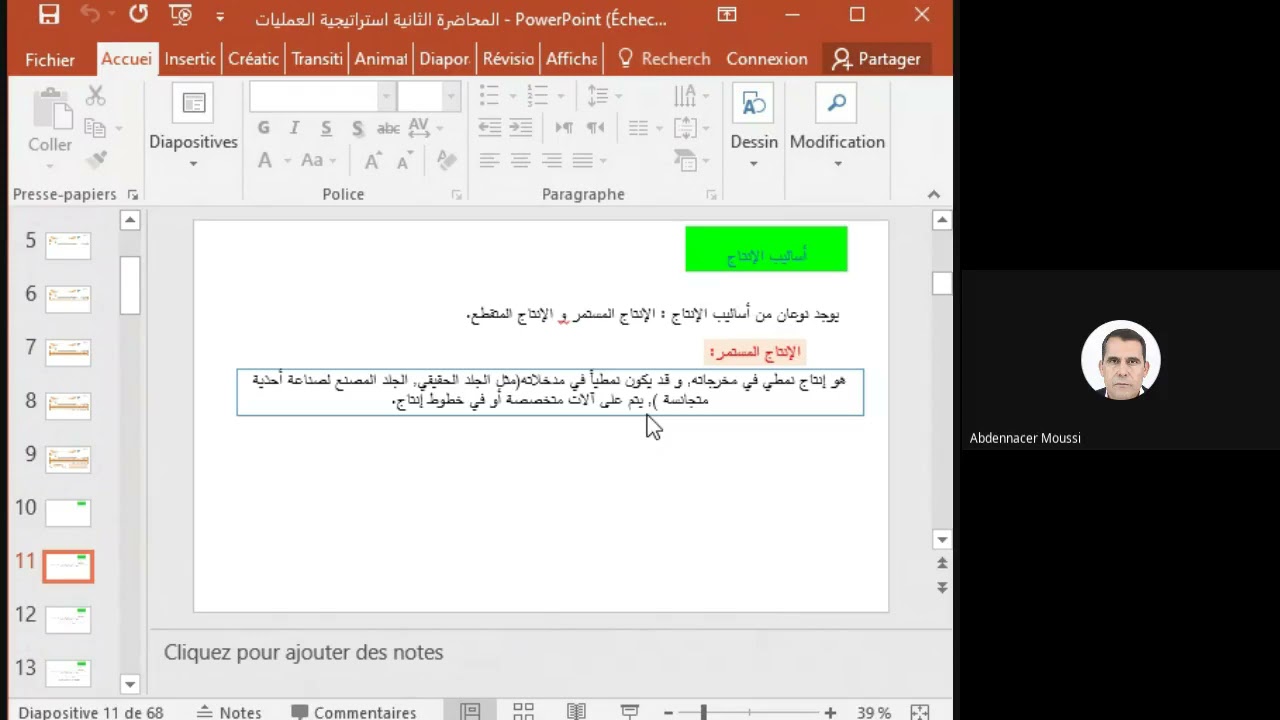Open the font name combo box
Viewport: 1280px width, 720px height.
pyautogui.click(x=322, y=97)
